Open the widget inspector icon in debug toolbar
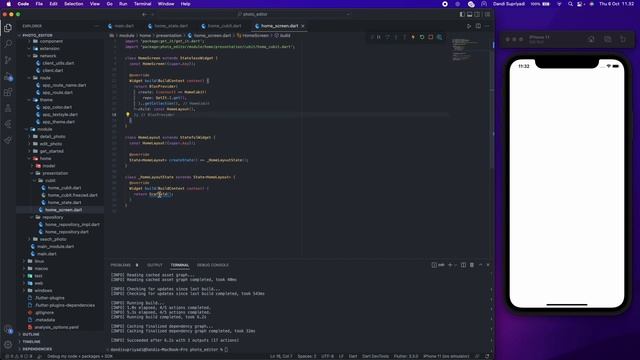 [x=440, y=37]
